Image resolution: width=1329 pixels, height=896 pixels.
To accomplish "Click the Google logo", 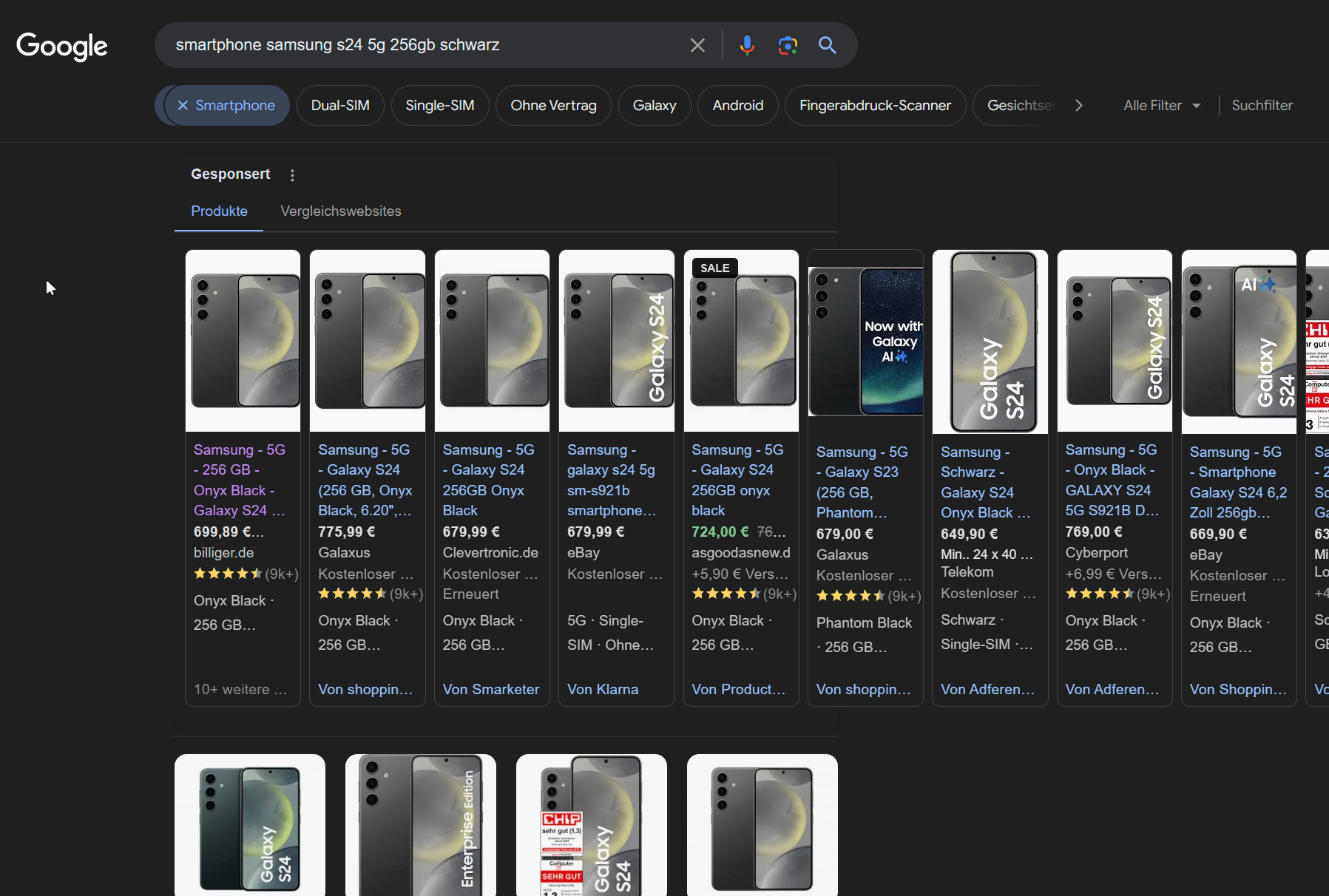I will (62, 46).
